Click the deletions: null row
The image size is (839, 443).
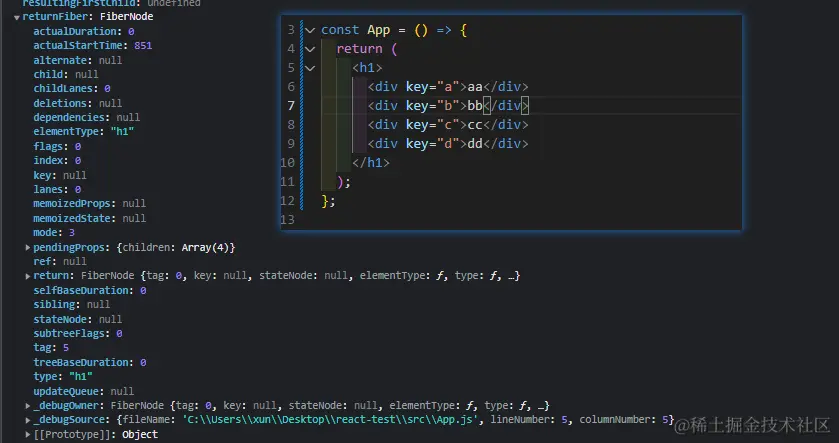(x=78, y=103)
